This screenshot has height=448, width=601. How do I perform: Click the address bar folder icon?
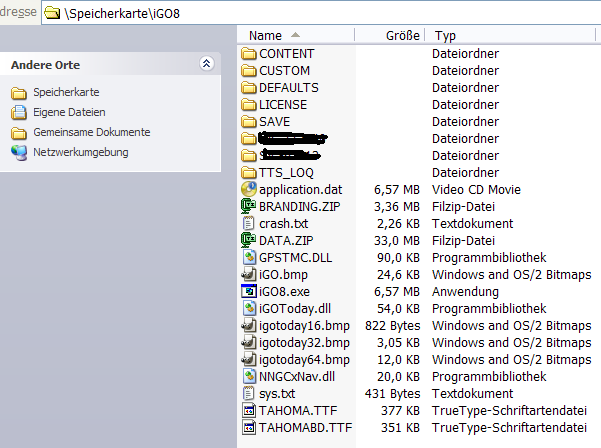tap(52, 13)
